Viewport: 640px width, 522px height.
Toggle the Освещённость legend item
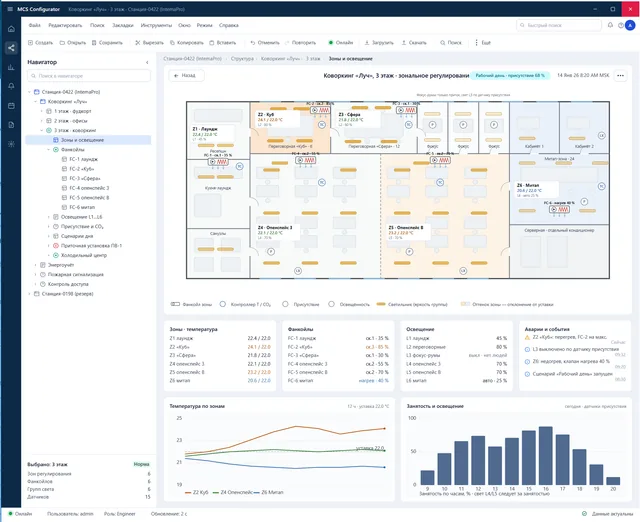pos(349,304)
